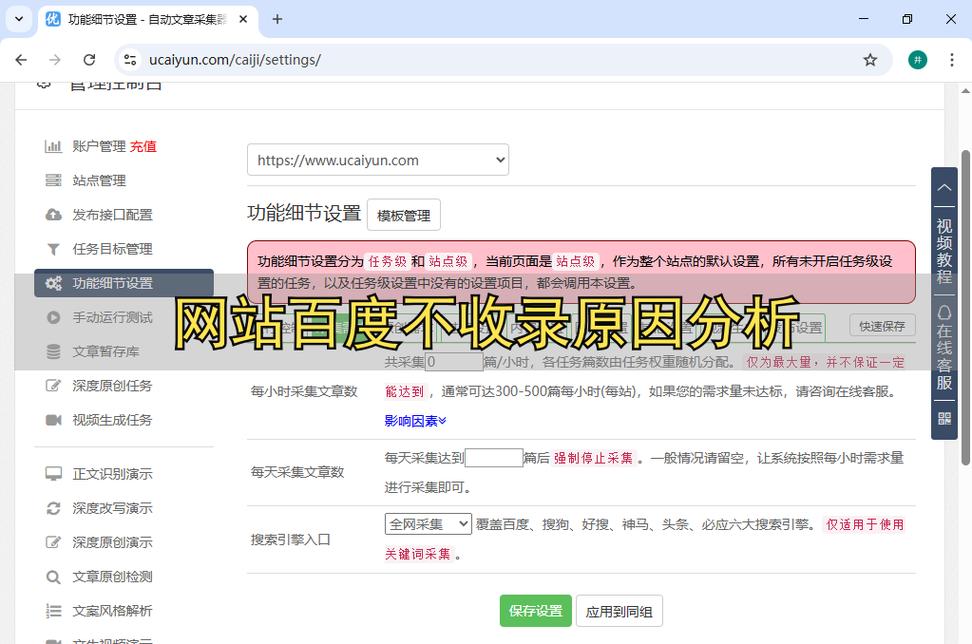Reload the page using the refresh icon
This screenshot has width=972, height=644.
pos(89,60)
